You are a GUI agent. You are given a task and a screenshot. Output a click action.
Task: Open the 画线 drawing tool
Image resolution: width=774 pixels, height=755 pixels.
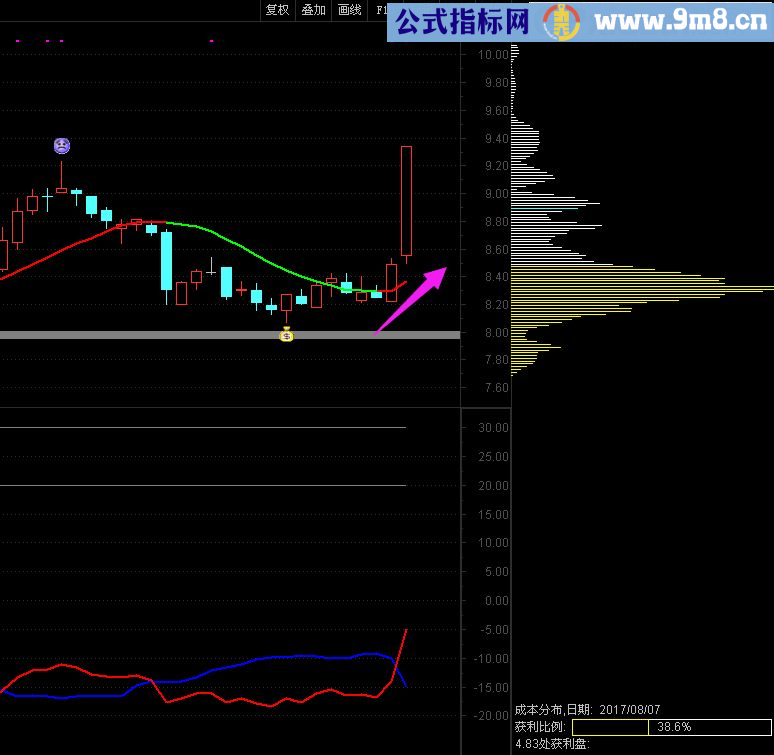(x=349, y=10)
